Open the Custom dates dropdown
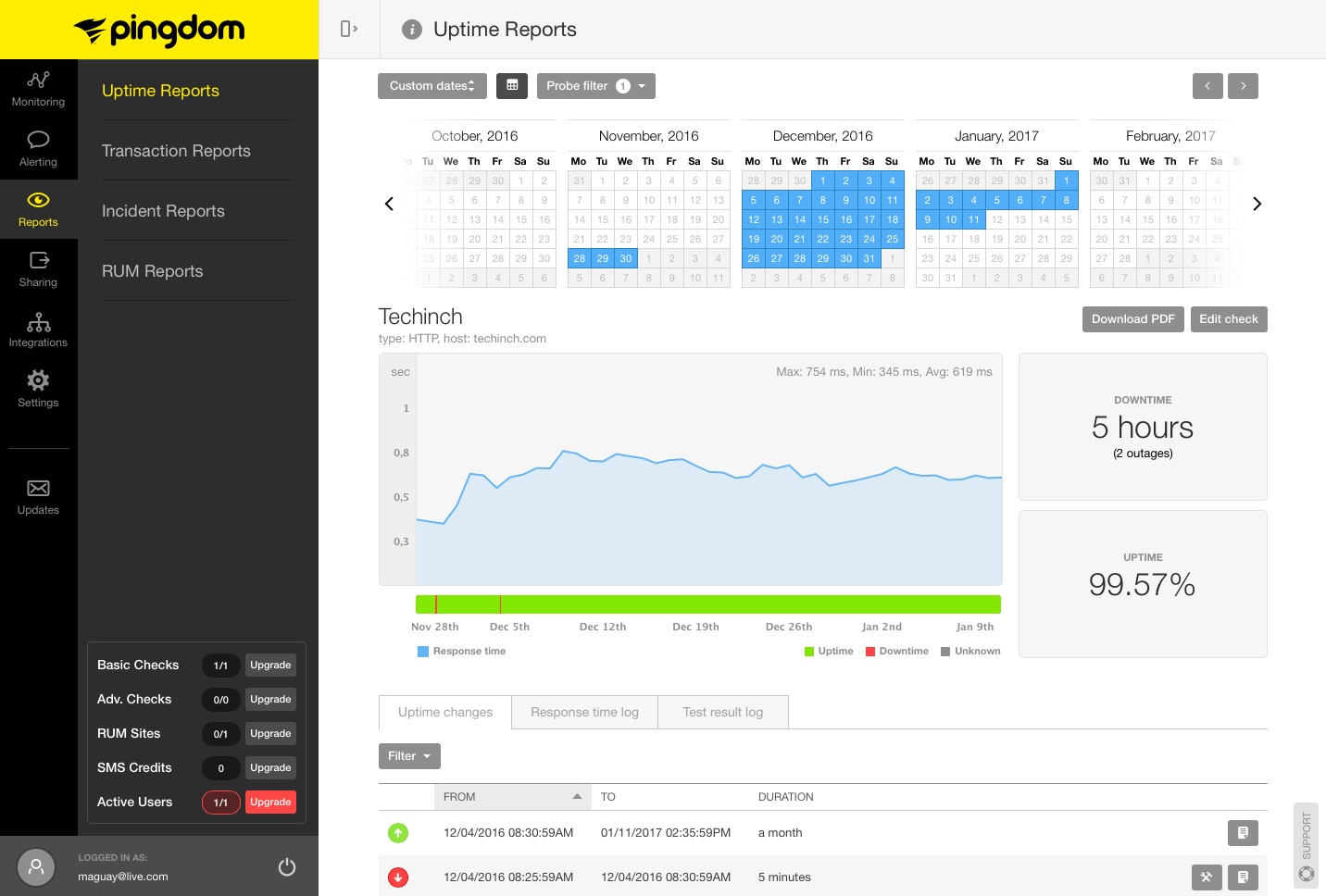The image size is (1326, 896). point(432,86)
